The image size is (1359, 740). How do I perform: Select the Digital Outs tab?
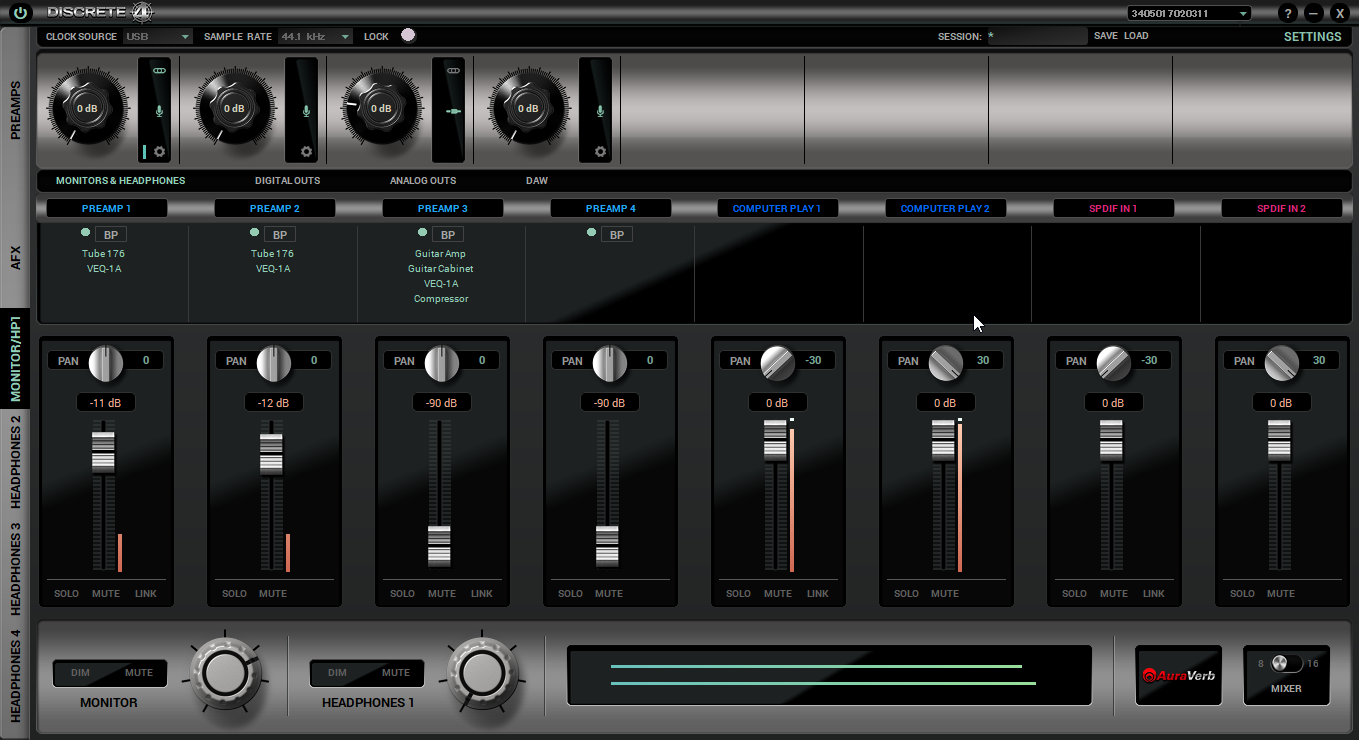(x=288, y=181)
